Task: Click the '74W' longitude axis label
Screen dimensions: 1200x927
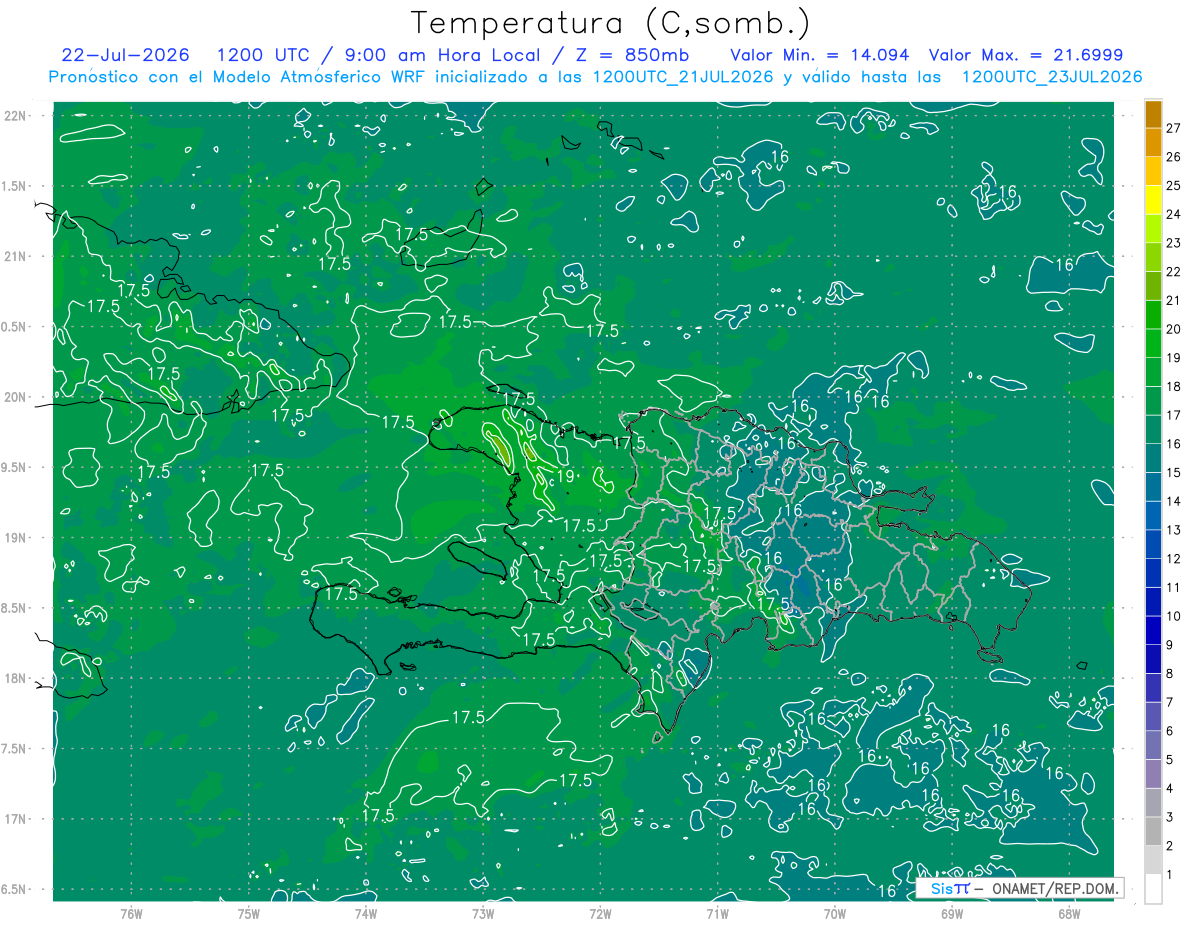Action: point(366,913)
